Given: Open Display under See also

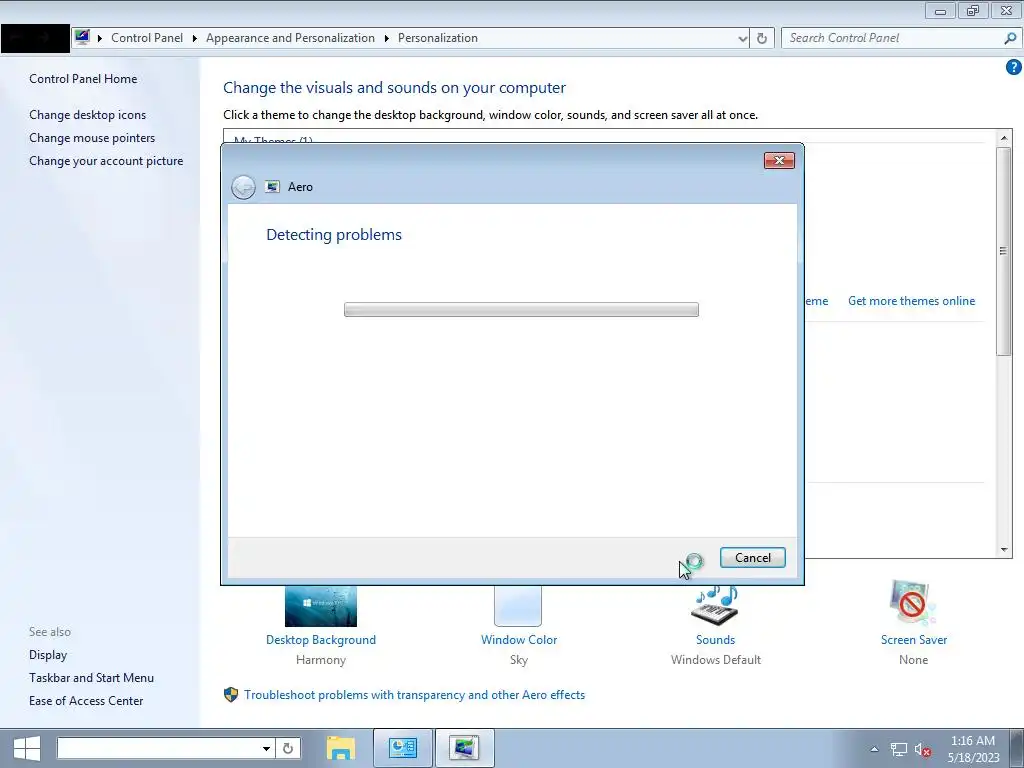Looking at the screenshot, I should tap(48, 655).
